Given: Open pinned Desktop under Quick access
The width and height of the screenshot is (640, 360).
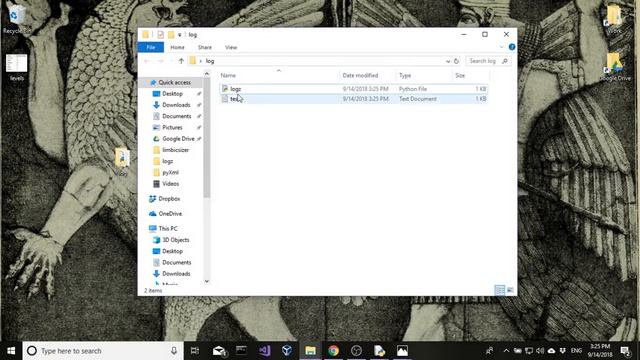Looking at the screenshot, I should [172, 94].
